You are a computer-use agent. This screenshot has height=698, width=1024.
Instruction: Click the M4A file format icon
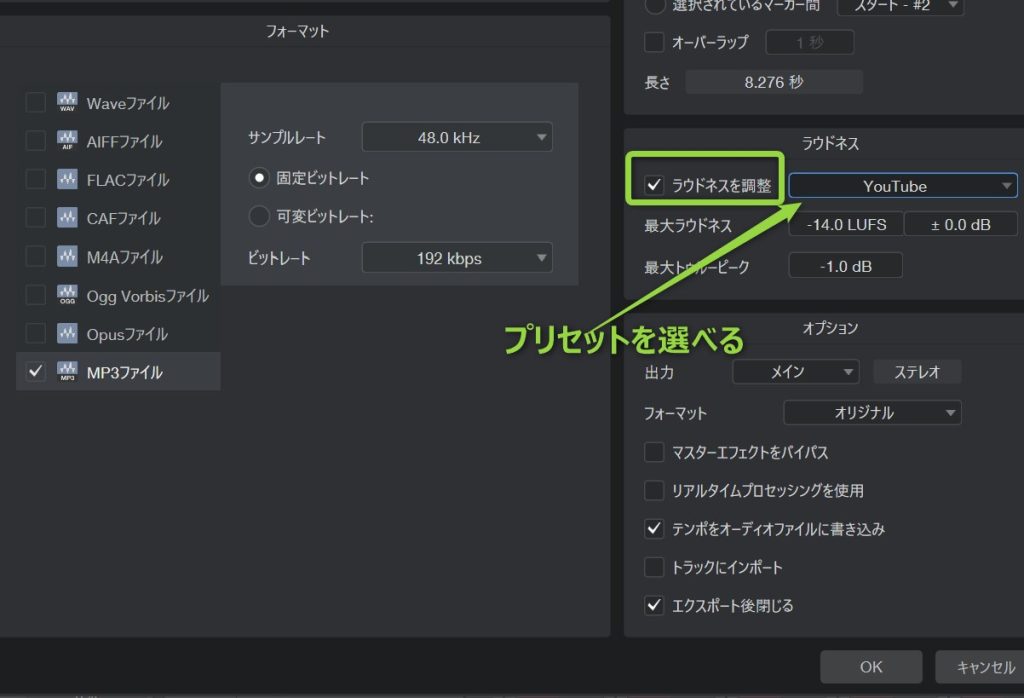[67, 257]
